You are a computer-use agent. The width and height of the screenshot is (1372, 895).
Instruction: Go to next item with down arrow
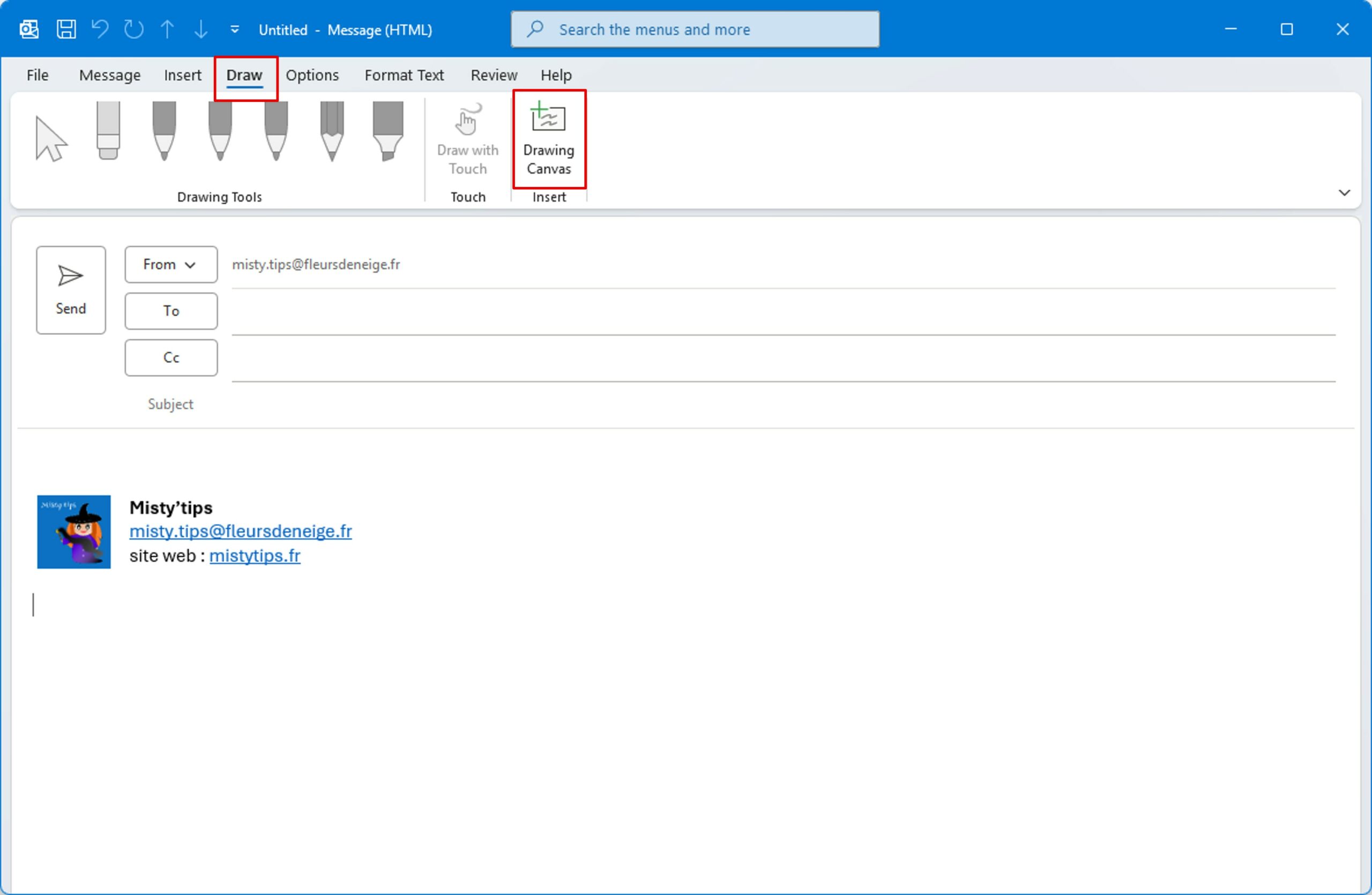(200, 29)
